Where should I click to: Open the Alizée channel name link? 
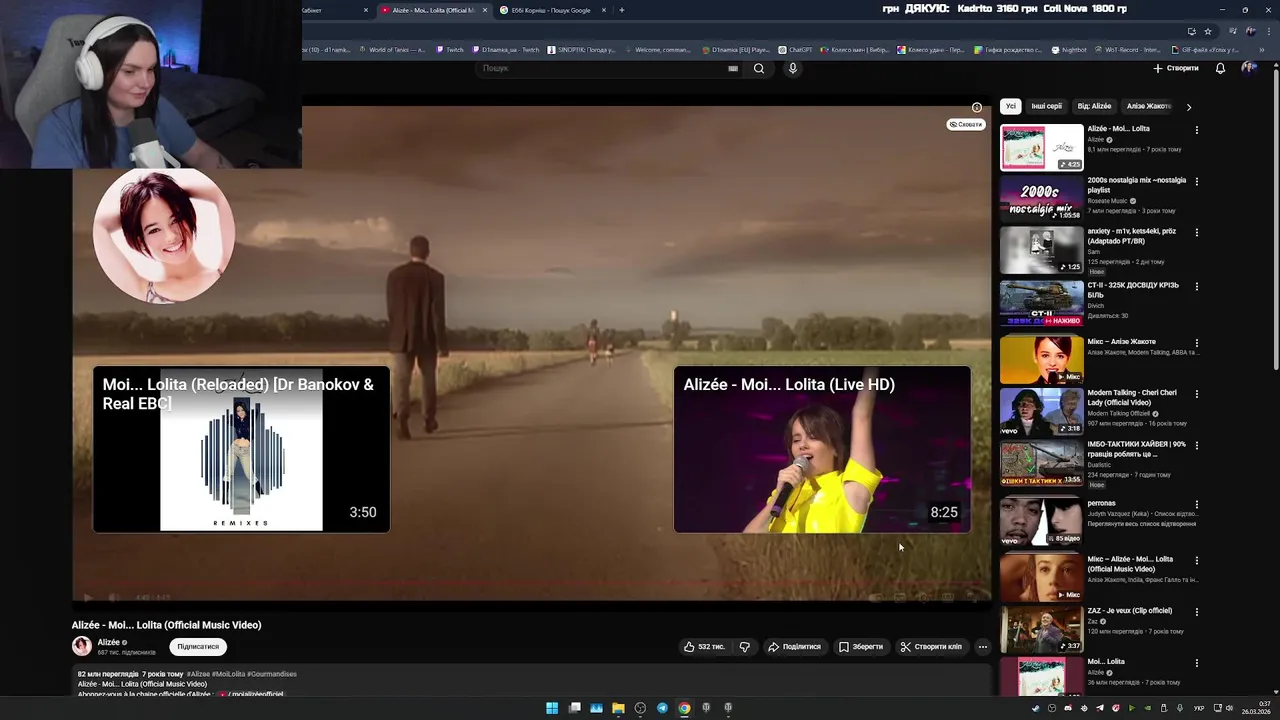[109, 642]
